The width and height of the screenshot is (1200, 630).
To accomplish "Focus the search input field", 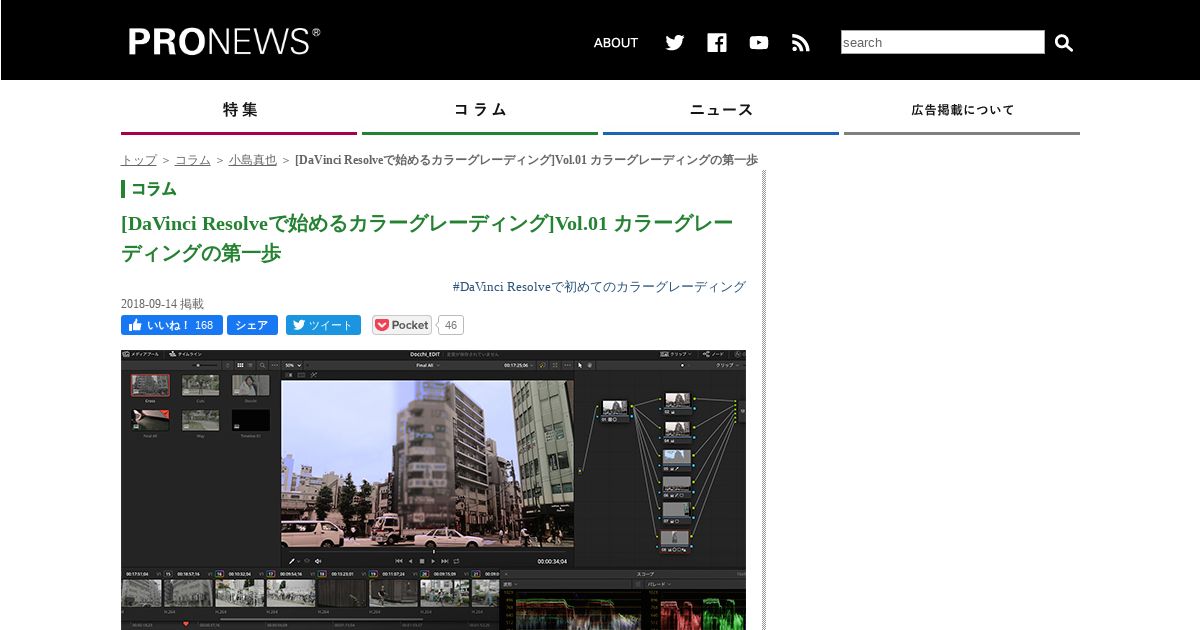I will tap(943, 42).
